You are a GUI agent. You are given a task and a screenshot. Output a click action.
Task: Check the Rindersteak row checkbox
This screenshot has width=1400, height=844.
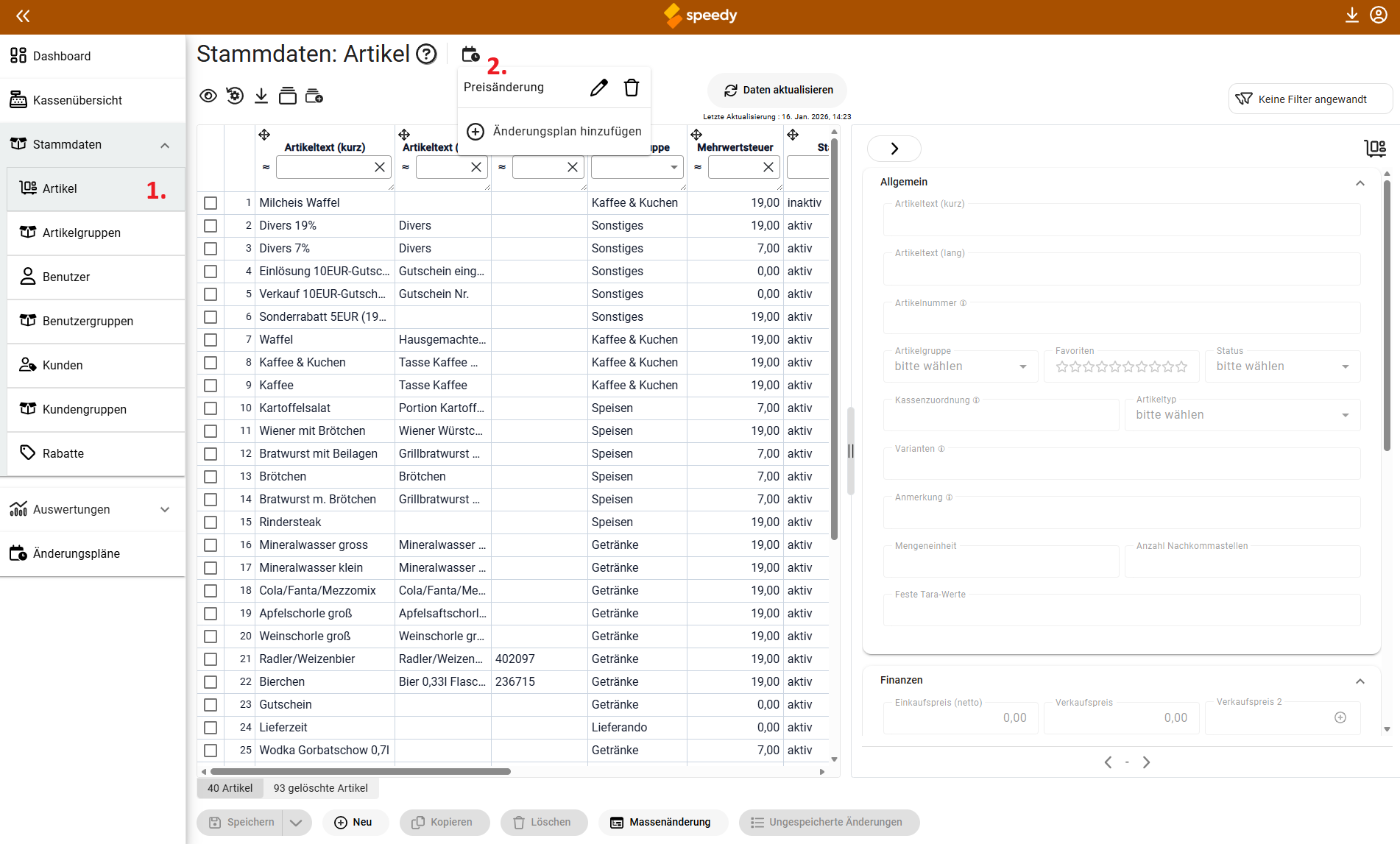(x=211, y=522)
